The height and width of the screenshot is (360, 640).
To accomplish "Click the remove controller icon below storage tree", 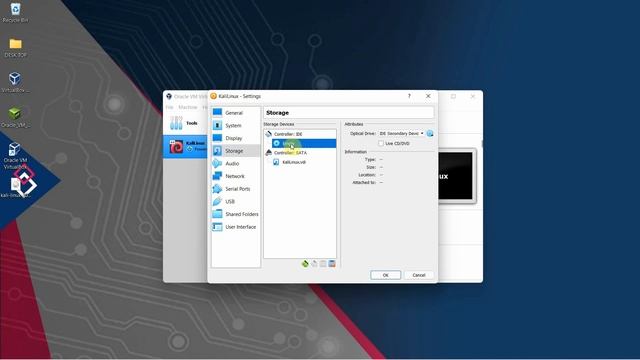I will tap(314, 264).
